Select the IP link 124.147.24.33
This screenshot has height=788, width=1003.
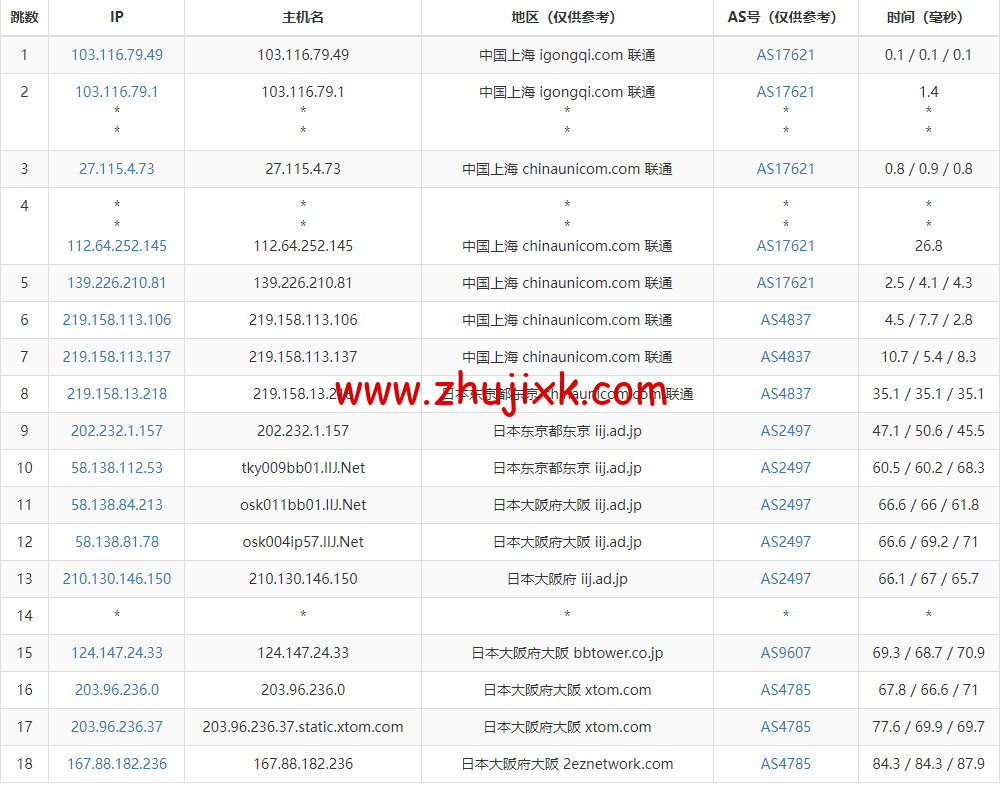(116, 653)
